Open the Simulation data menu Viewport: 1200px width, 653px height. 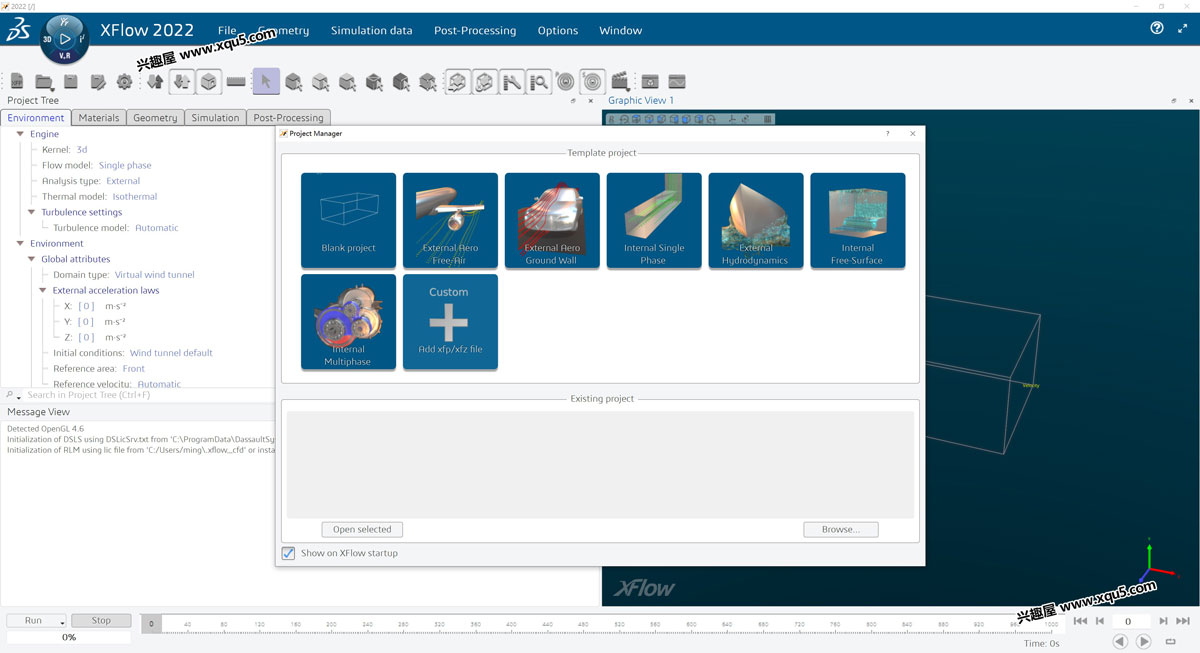coord(371,30)
